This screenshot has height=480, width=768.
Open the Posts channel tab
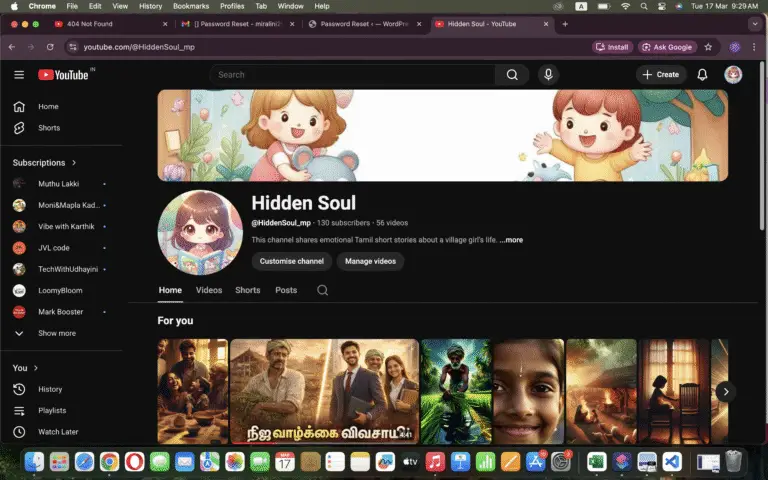pos(286,290)
